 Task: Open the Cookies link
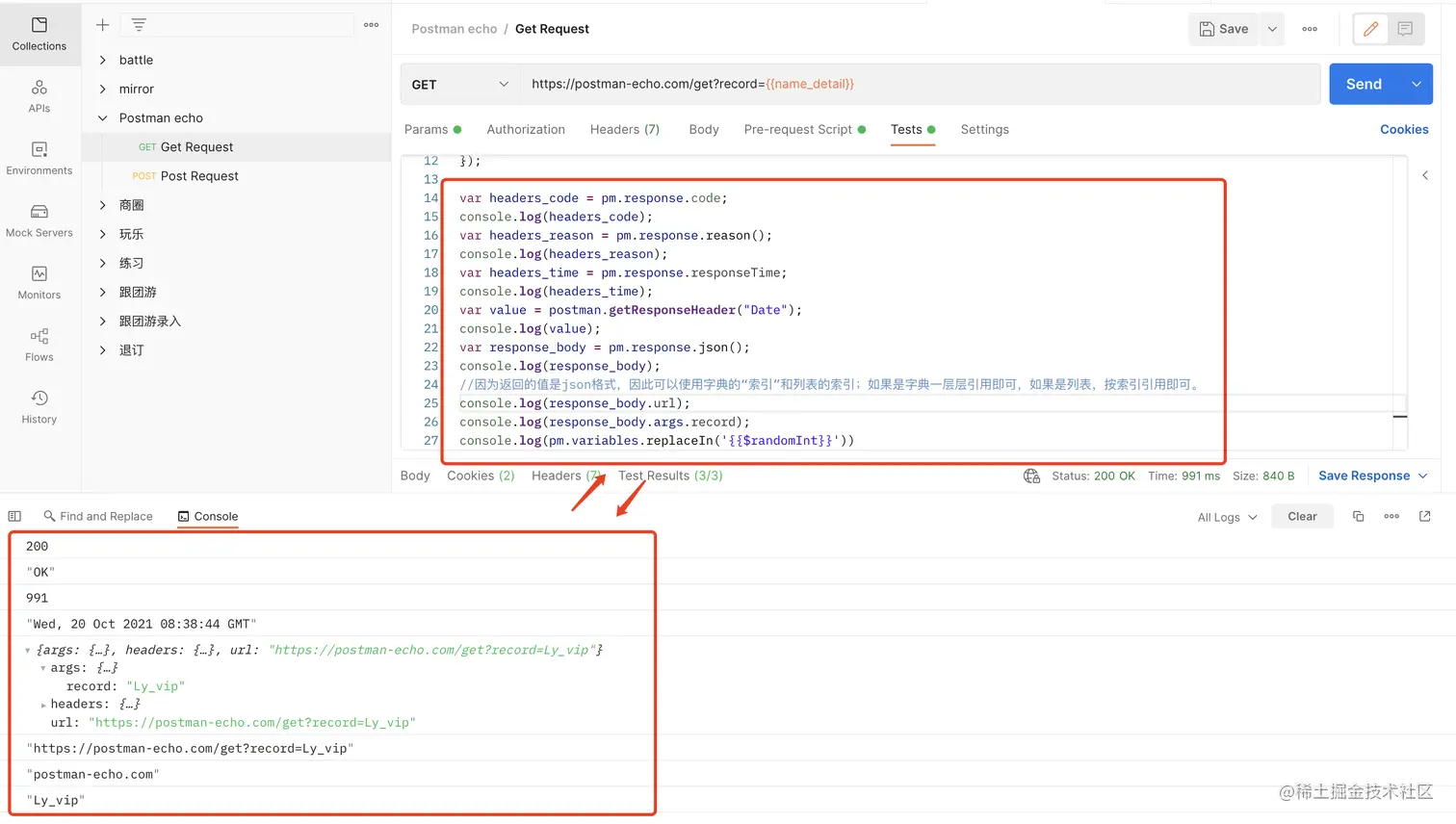click(x=1404, y=129)
